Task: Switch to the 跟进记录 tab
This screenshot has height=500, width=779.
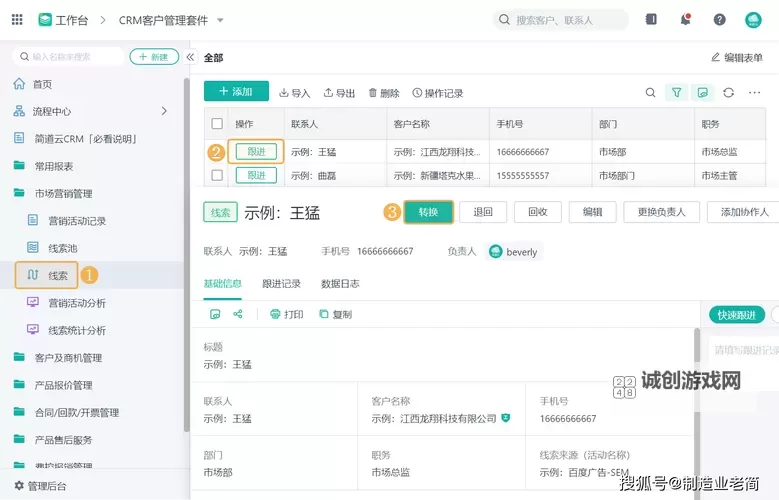Action: click(x=282, y=283)
